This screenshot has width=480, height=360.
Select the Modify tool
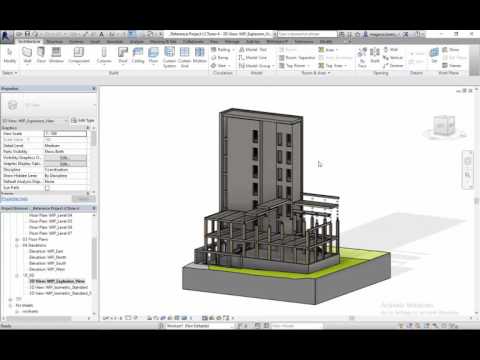click(10, 55)
